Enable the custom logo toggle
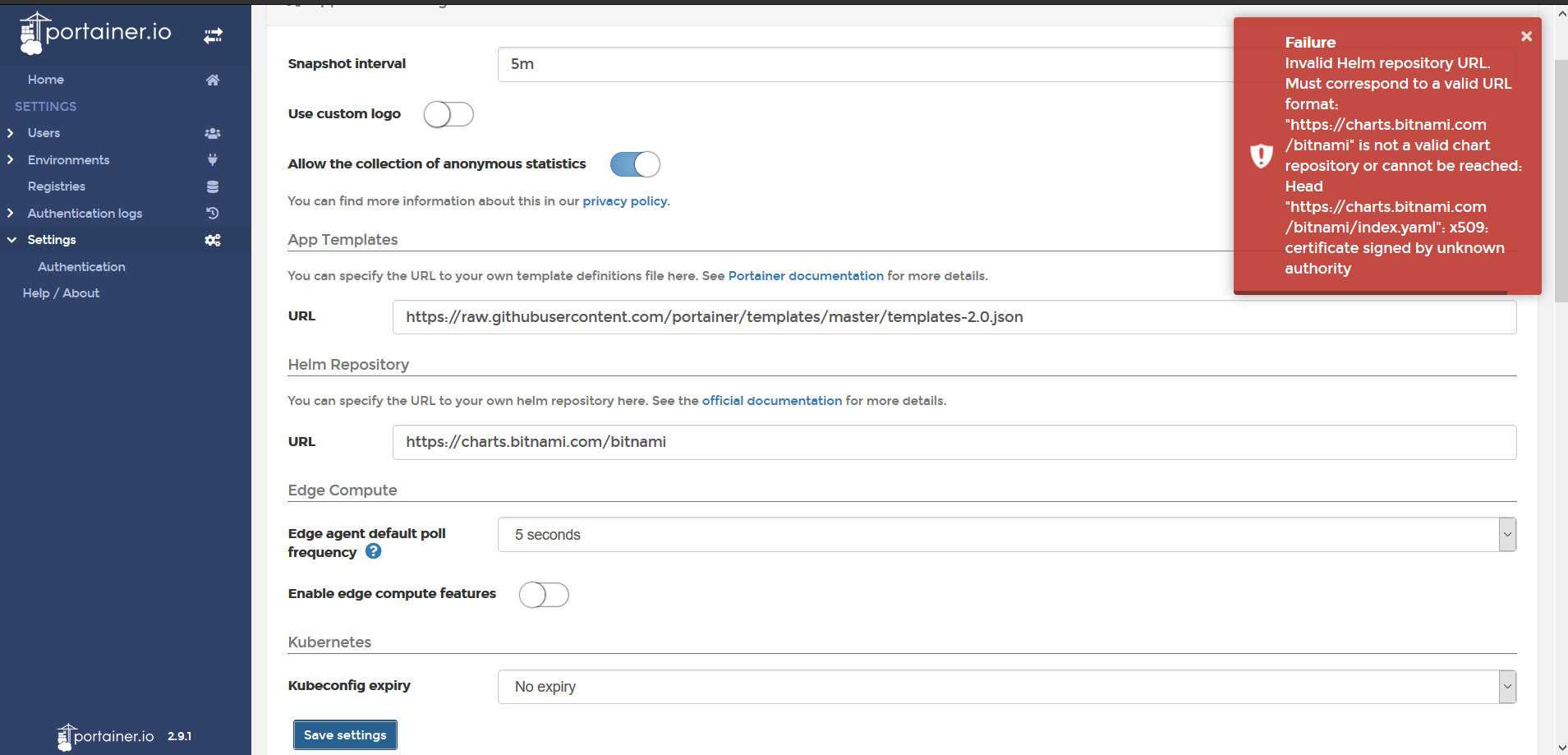Screen dimensions: 1568x755 point(448,114)
